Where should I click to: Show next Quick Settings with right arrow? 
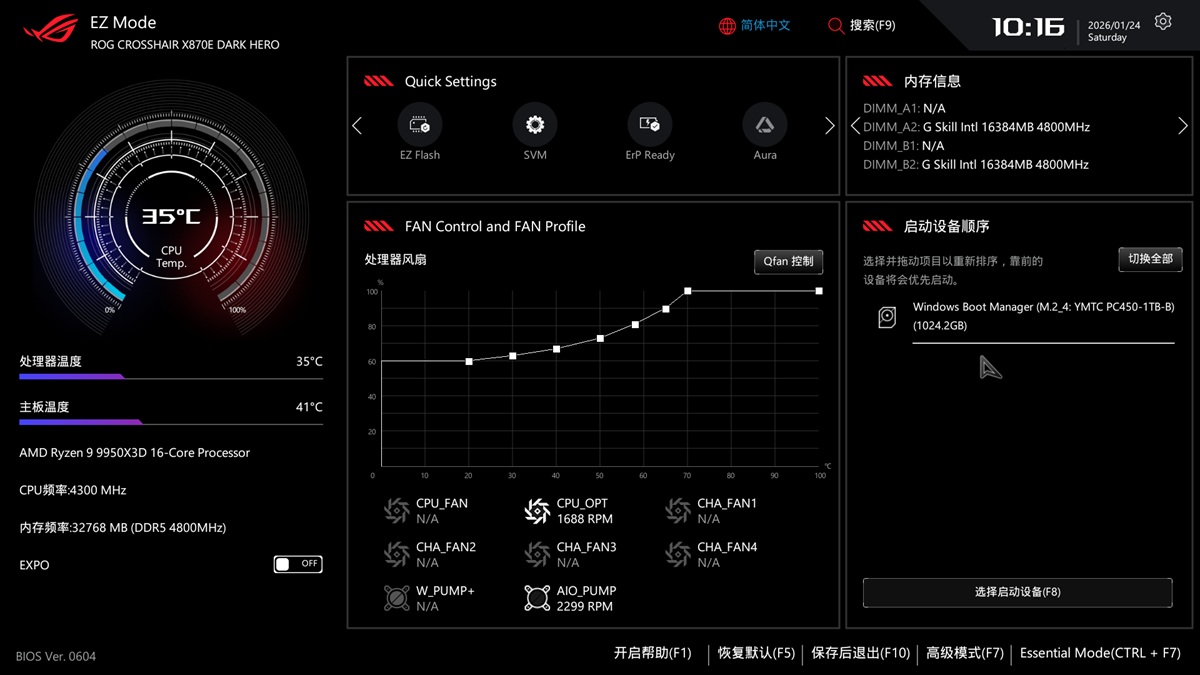829,126
